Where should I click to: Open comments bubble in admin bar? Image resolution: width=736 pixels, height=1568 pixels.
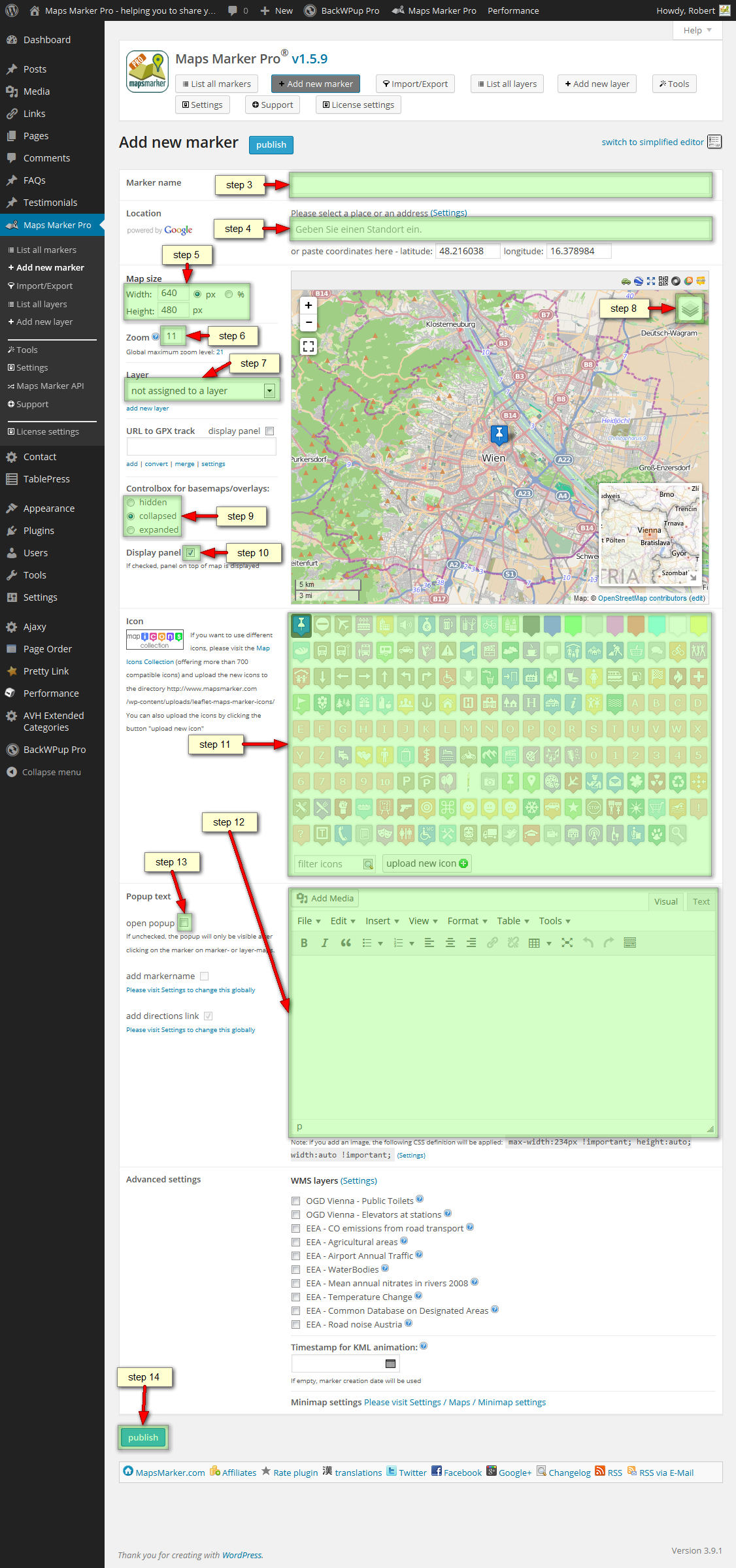click(x=238, y=10)
